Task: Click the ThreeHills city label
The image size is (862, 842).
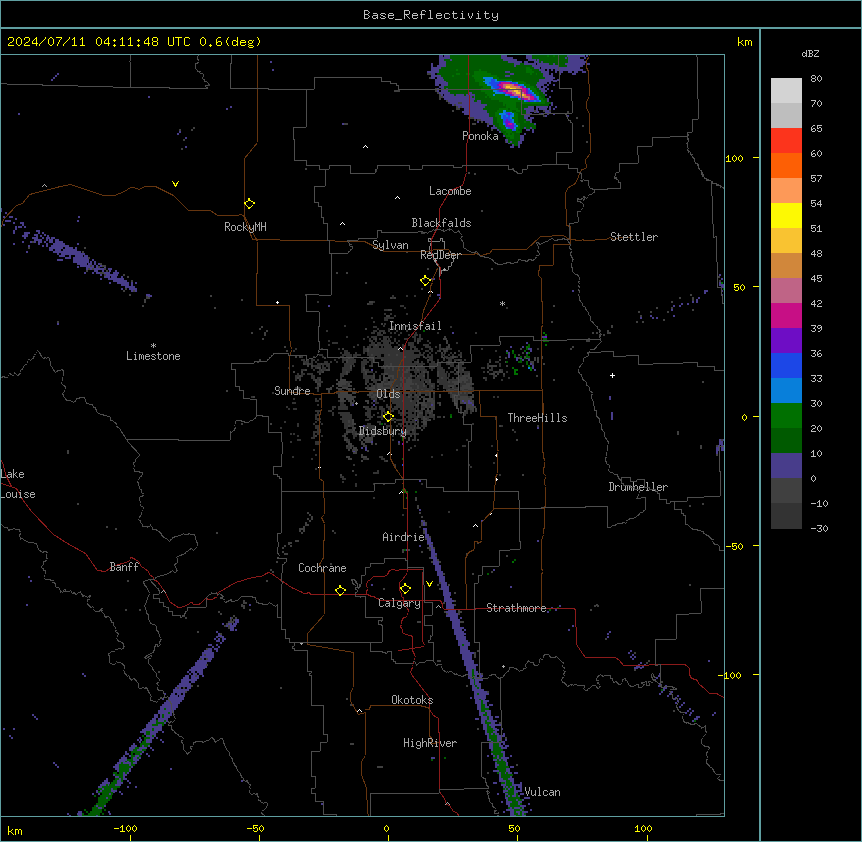Action: point(538,418)
